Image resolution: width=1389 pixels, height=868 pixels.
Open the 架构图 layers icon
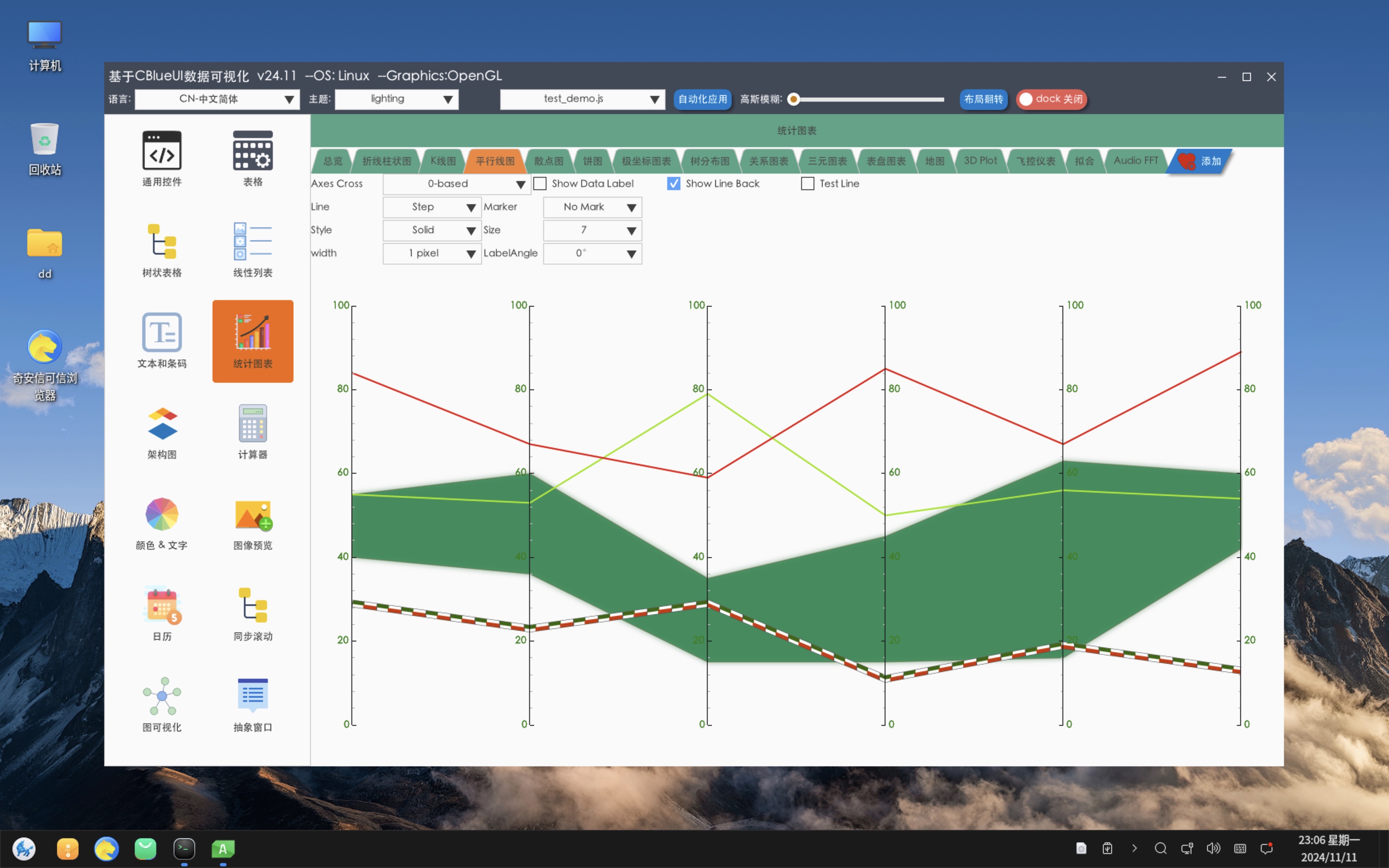click(162, 424)
